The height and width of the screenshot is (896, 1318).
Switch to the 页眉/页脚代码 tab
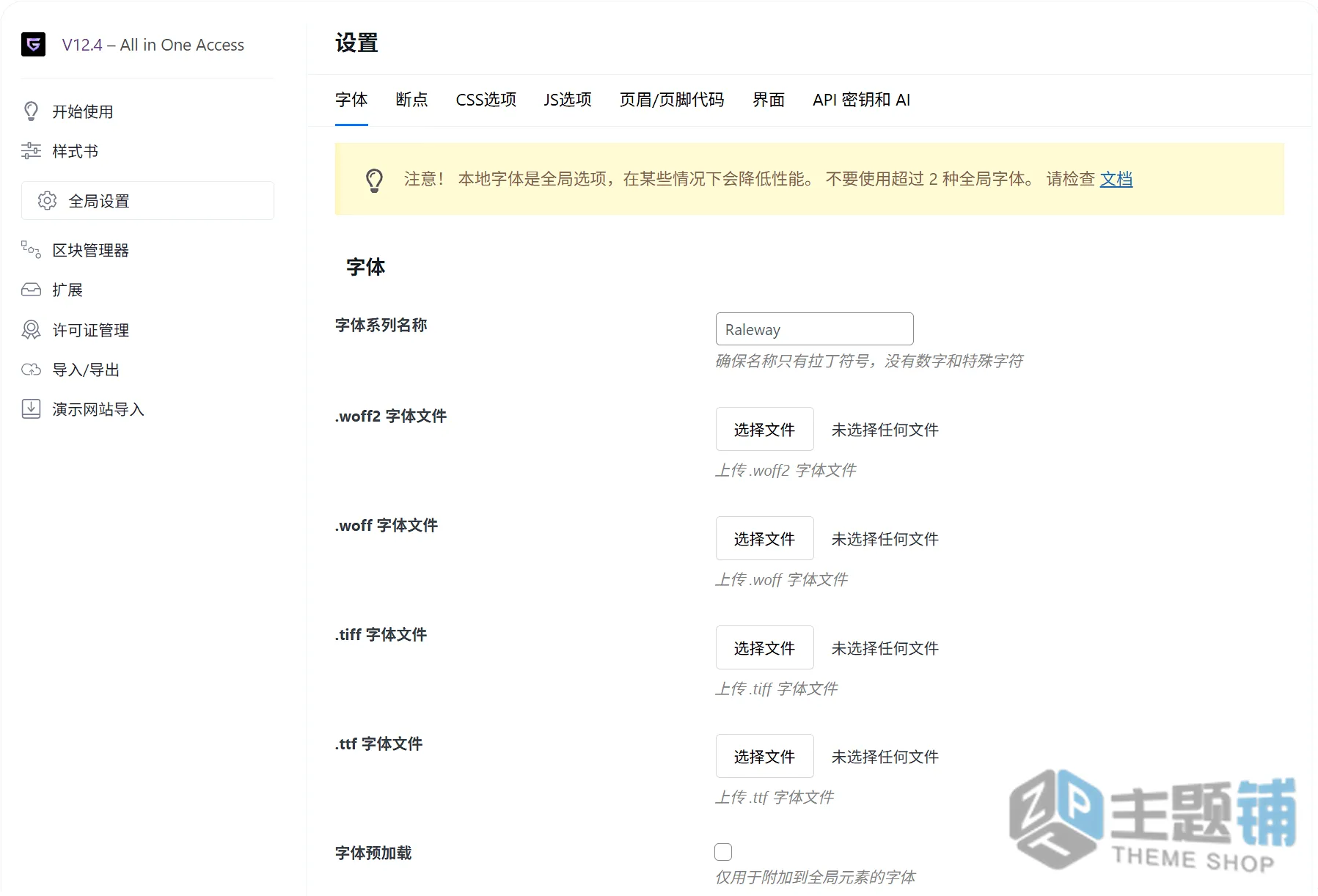tap(672, 100)
